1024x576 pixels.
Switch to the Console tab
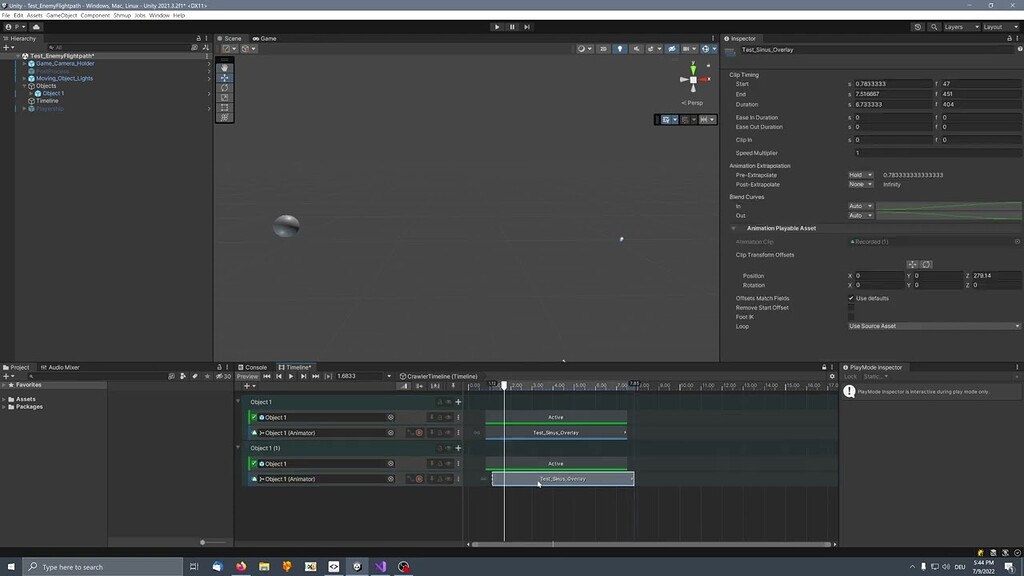tap(253, 367)
